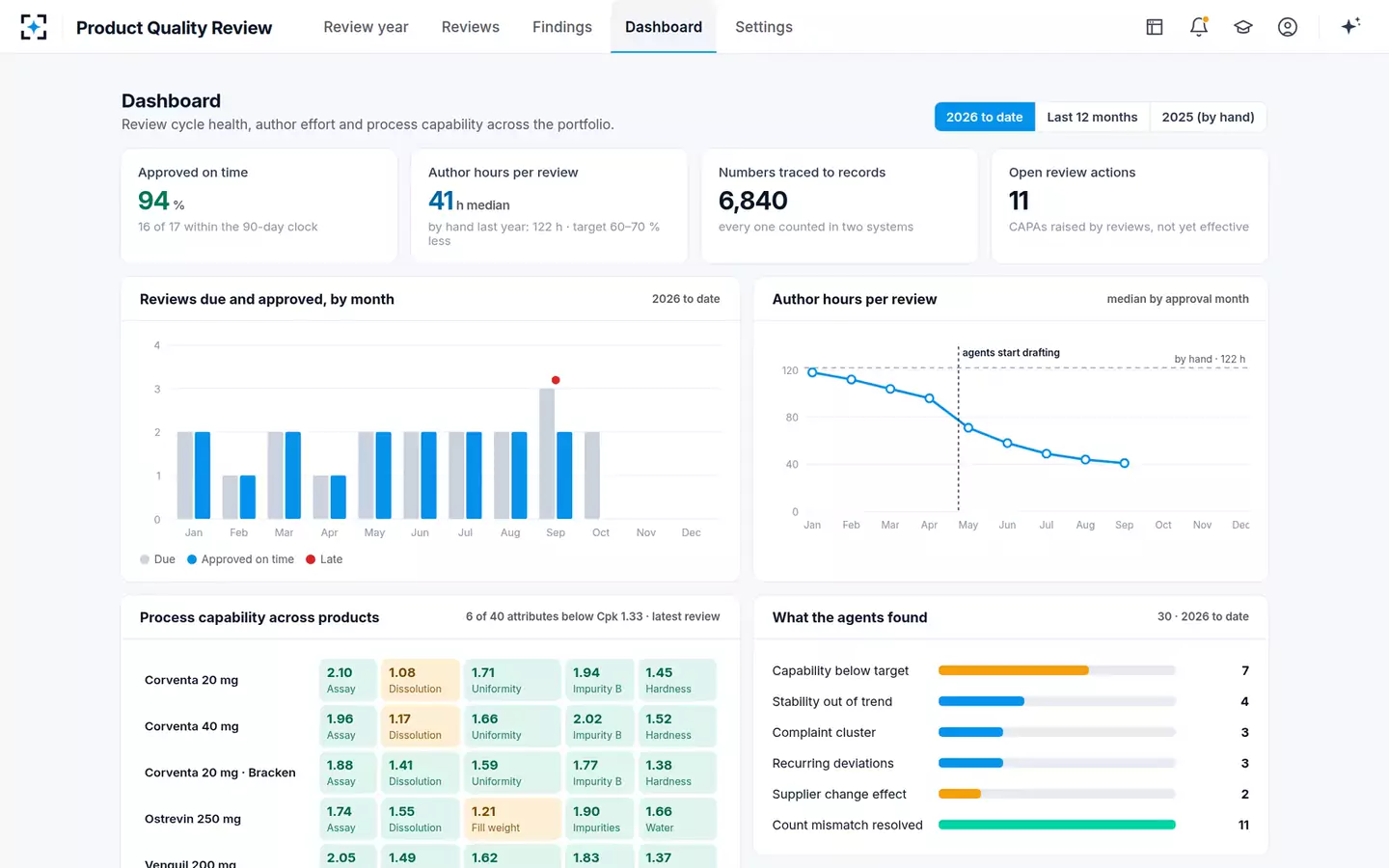The height and width of the screenshot is (868, 1389).
Task: Open the 'Approved on time' 94% card
Action: (x=259, y=205)
